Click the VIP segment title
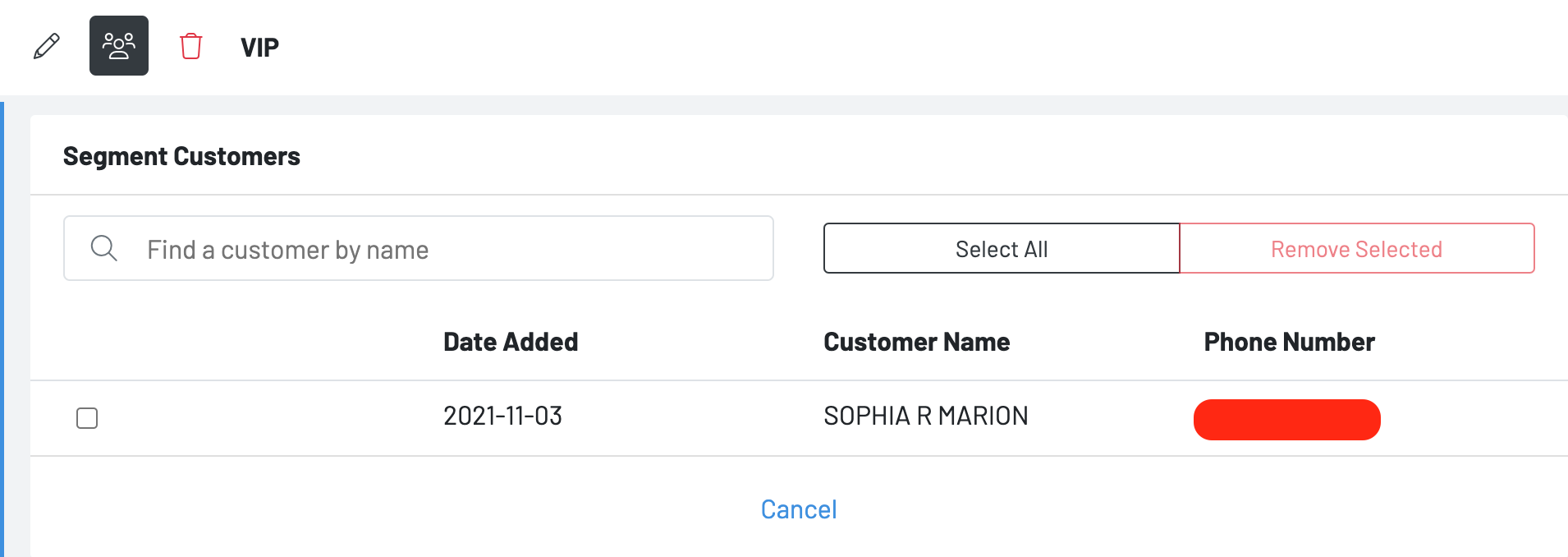 (x=259, y=48)
